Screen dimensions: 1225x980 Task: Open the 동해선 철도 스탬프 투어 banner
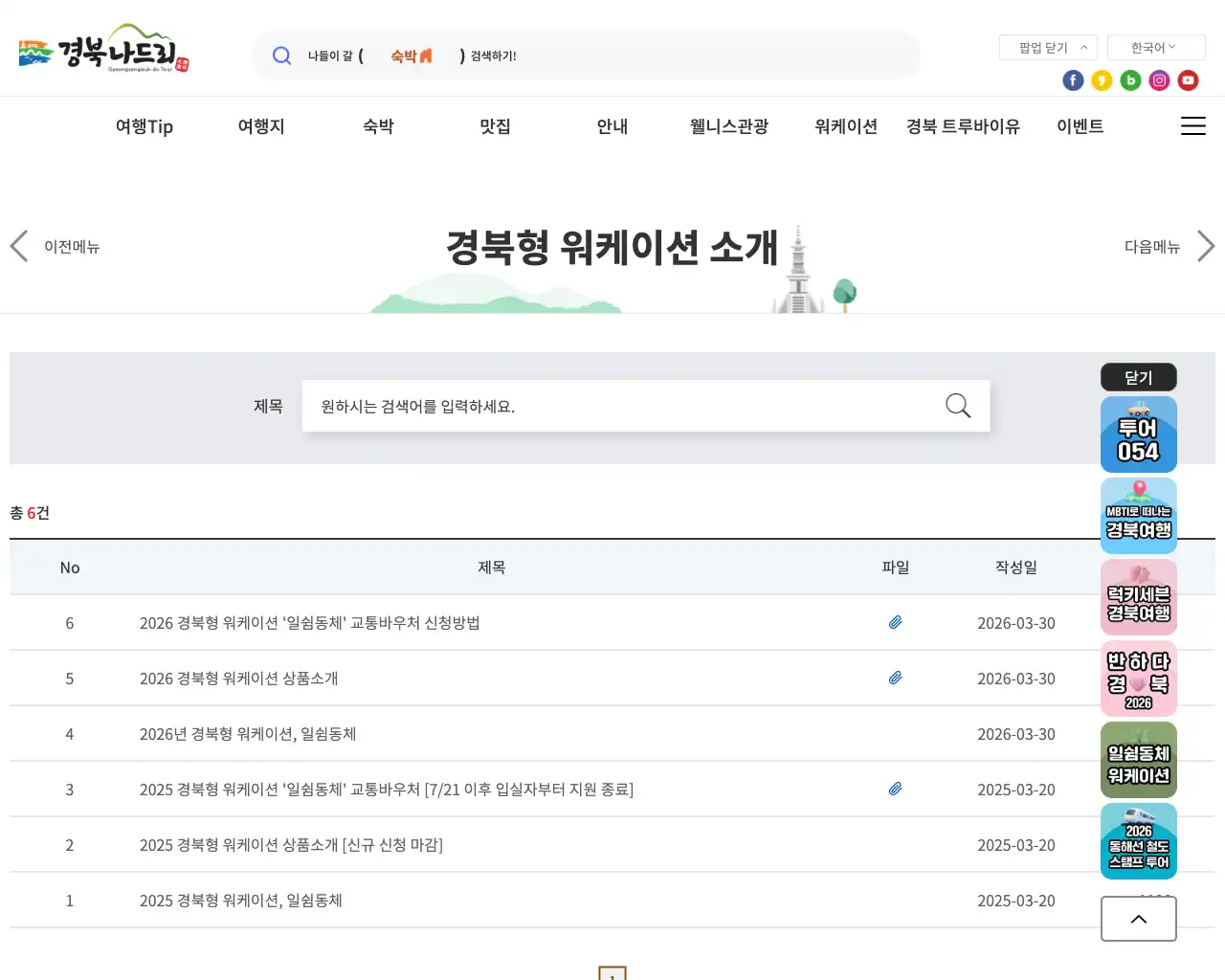tap(1139, 841)
